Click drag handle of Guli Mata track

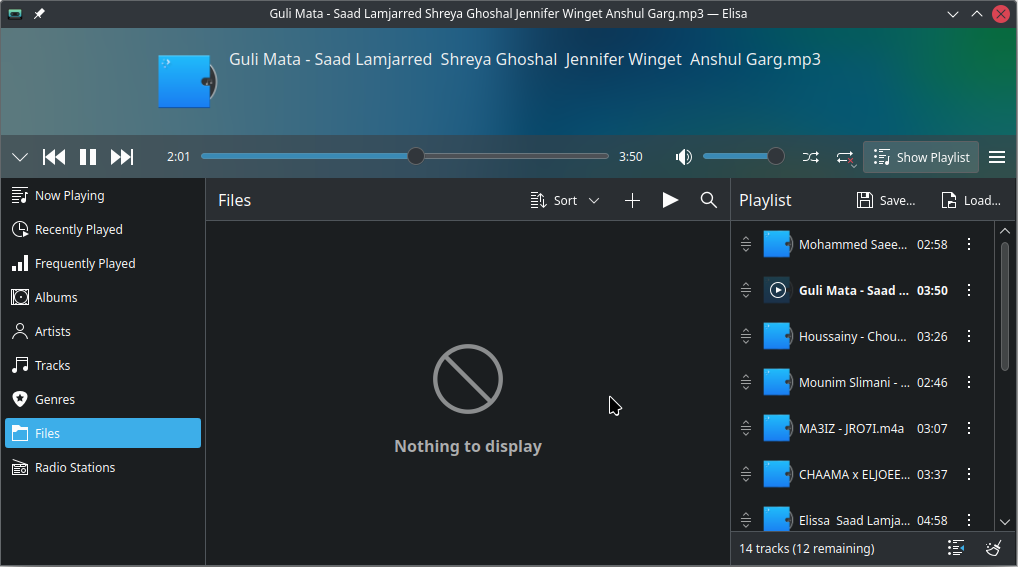click(x=746, y=290)
